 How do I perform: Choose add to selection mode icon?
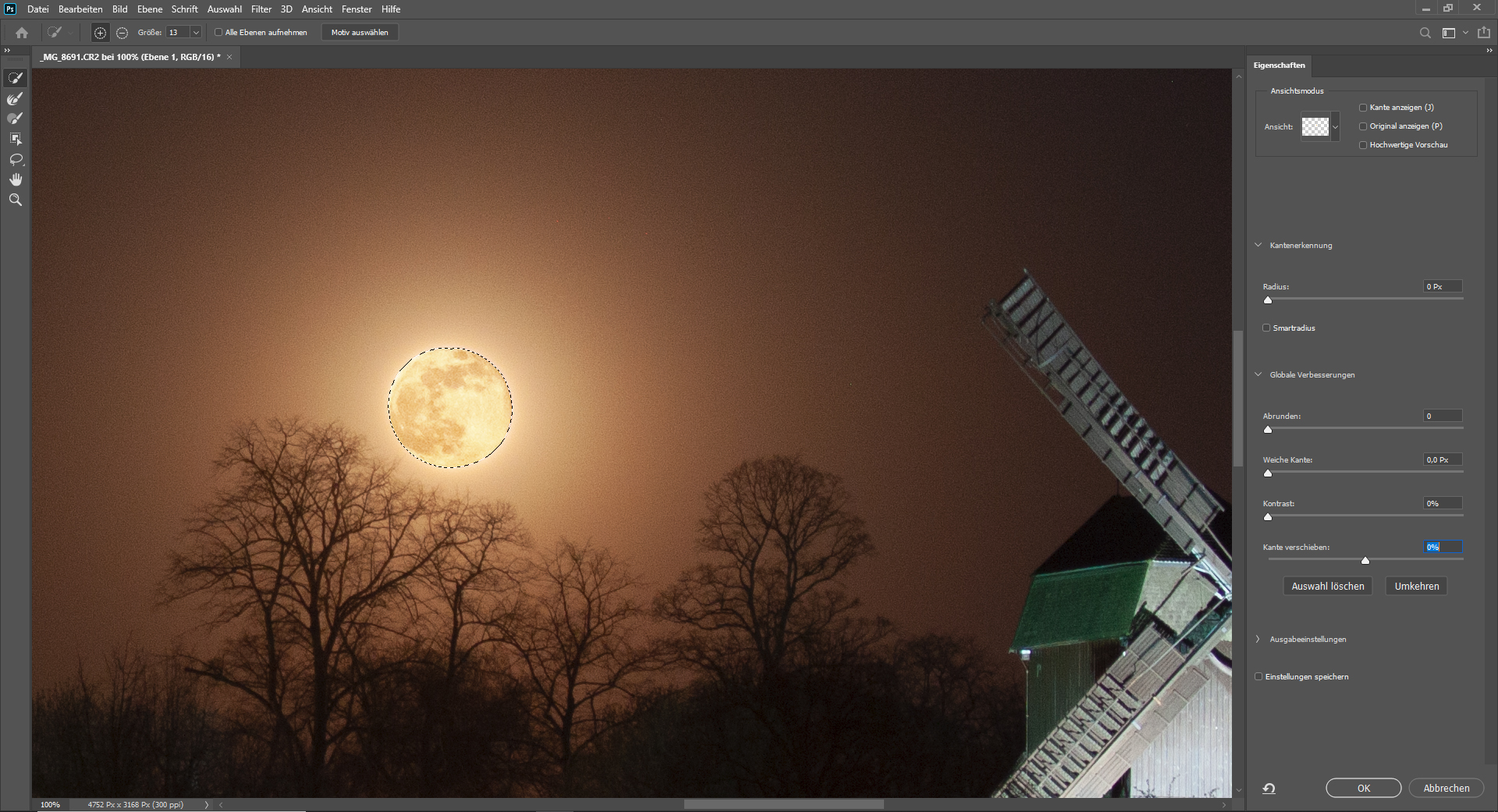click(x=100, y=33)
